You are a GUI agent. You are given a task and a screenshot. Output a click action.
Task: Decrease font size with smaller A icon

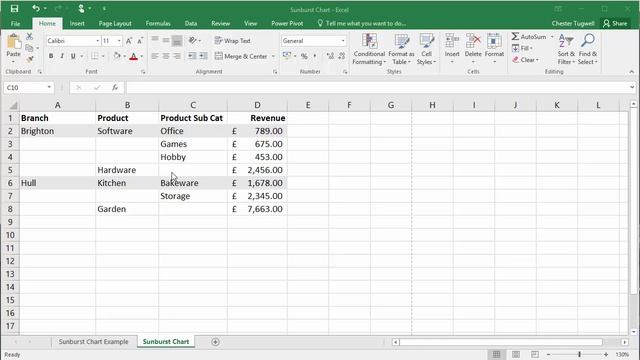coord(140,41)
